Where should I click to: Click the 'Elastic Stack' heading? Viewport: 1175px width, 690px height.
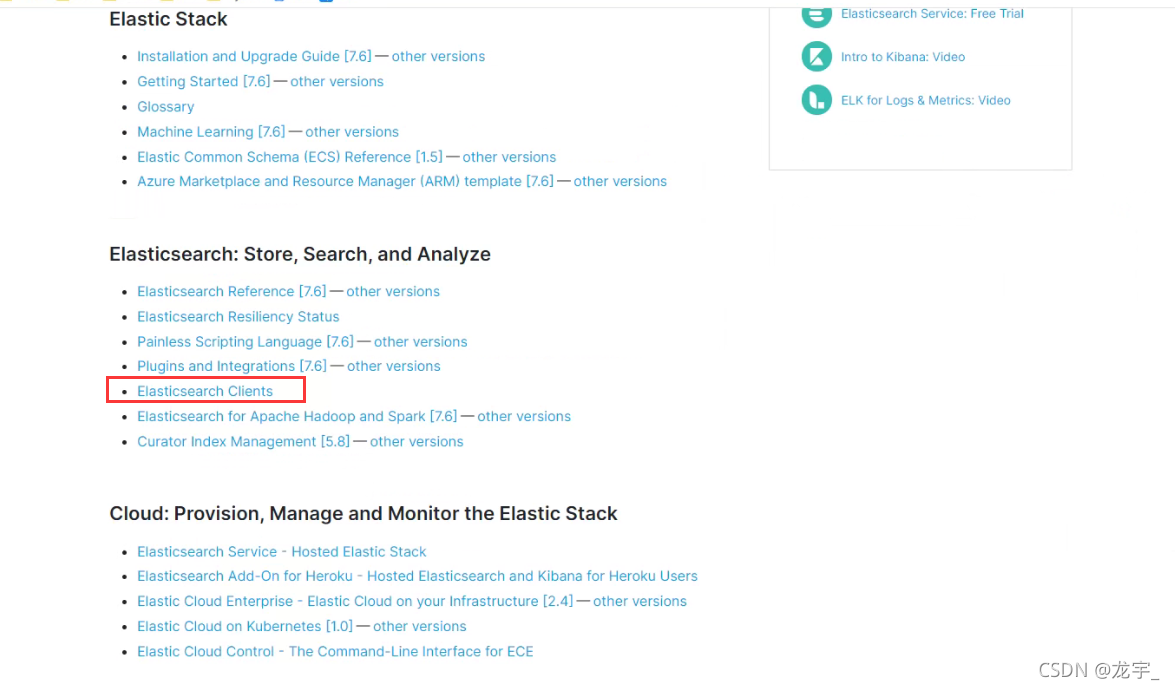(168, 19)
